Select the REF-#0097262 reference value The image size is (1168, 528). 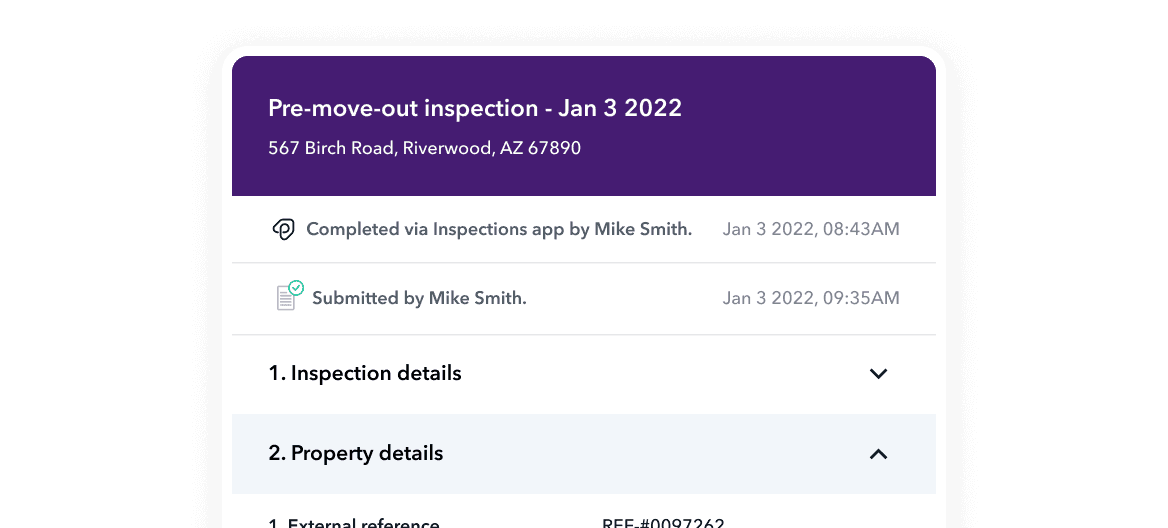point(663,524)
